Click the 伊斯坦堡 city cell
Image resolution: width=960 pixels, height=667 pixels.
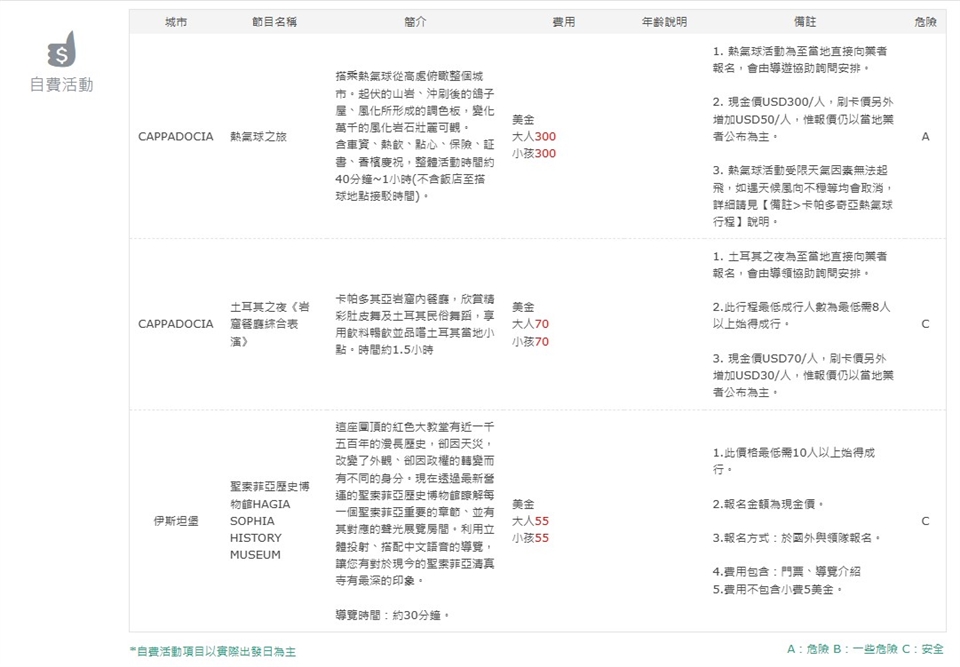(x=175, y=521)
